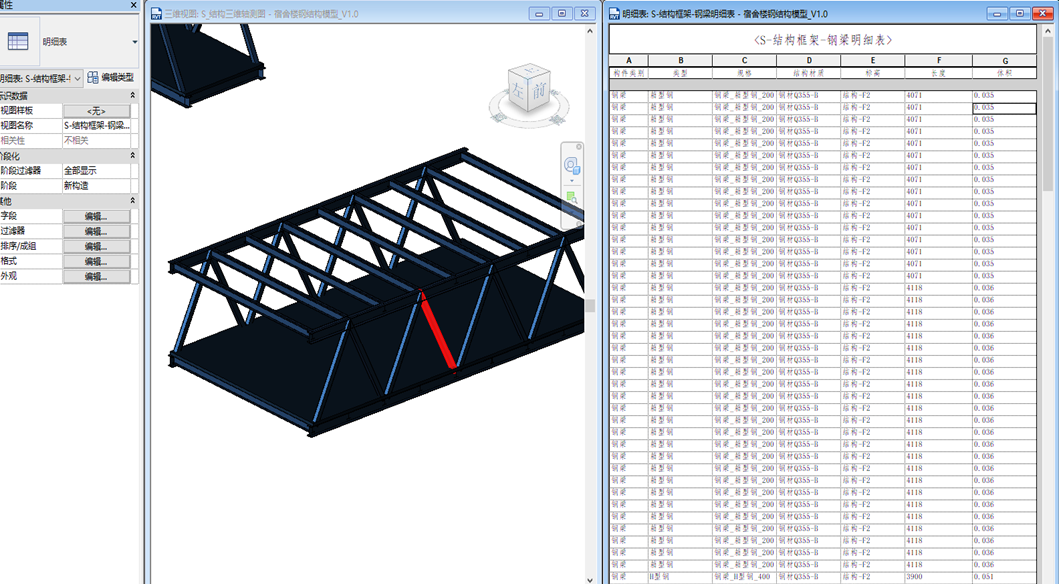This screenshot has width=1059, height=584.
Task: Select the red highlighted diagonal beam
Action: [x=437, y=331]
